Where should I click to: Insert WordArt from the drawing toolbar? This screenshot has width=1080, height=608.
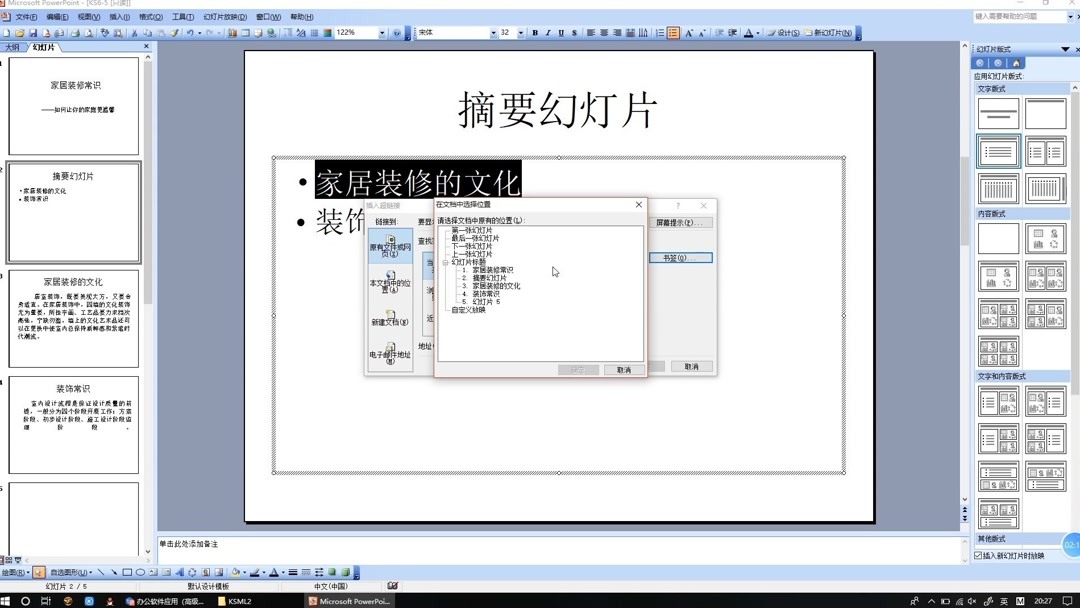(178, 571)
